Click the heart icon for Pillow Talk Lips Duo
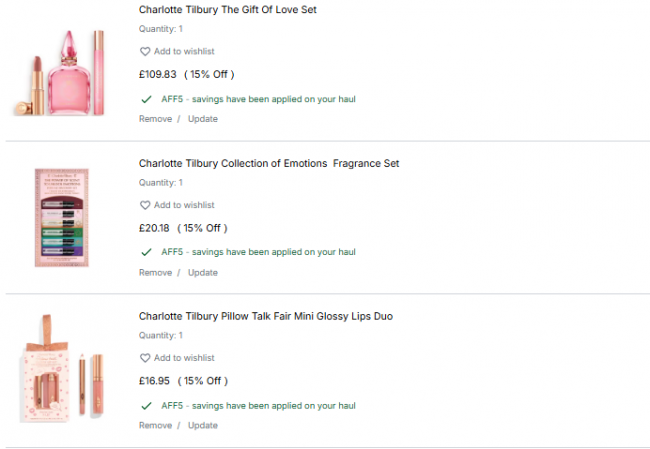Viewport: 650px width, 449px height. [x=145, y=358]
